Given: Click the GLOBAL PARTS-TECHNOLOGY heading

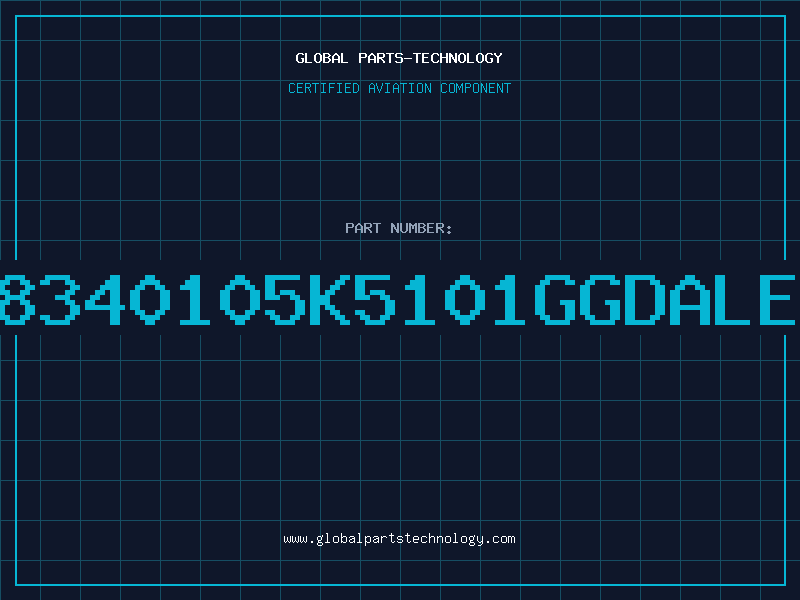Looking at the screenshot, I should [x=399, y=58].
